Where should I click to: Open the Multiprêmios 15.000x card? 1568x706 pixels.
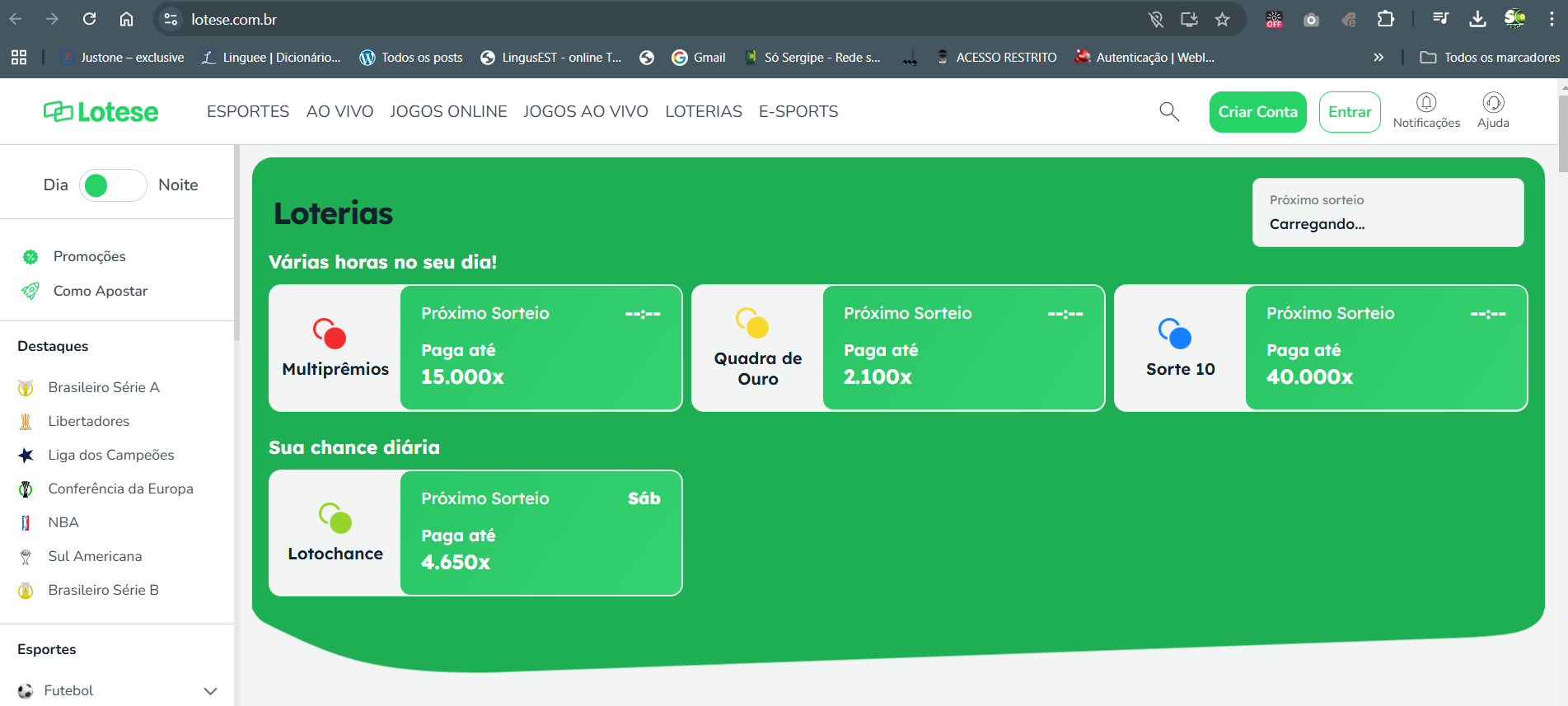tap(475, 348)
